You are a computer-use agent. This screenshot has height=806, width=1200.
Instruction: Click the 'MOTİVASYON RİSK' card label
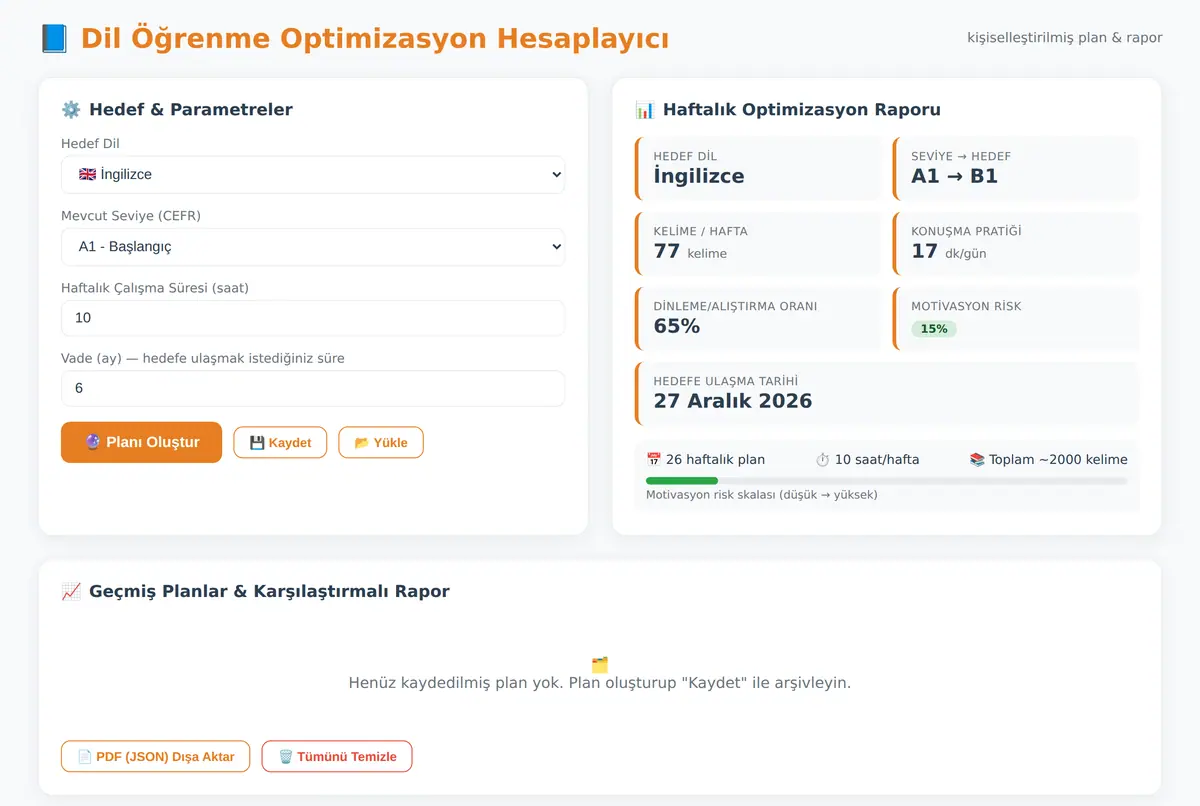coord(966,306)
